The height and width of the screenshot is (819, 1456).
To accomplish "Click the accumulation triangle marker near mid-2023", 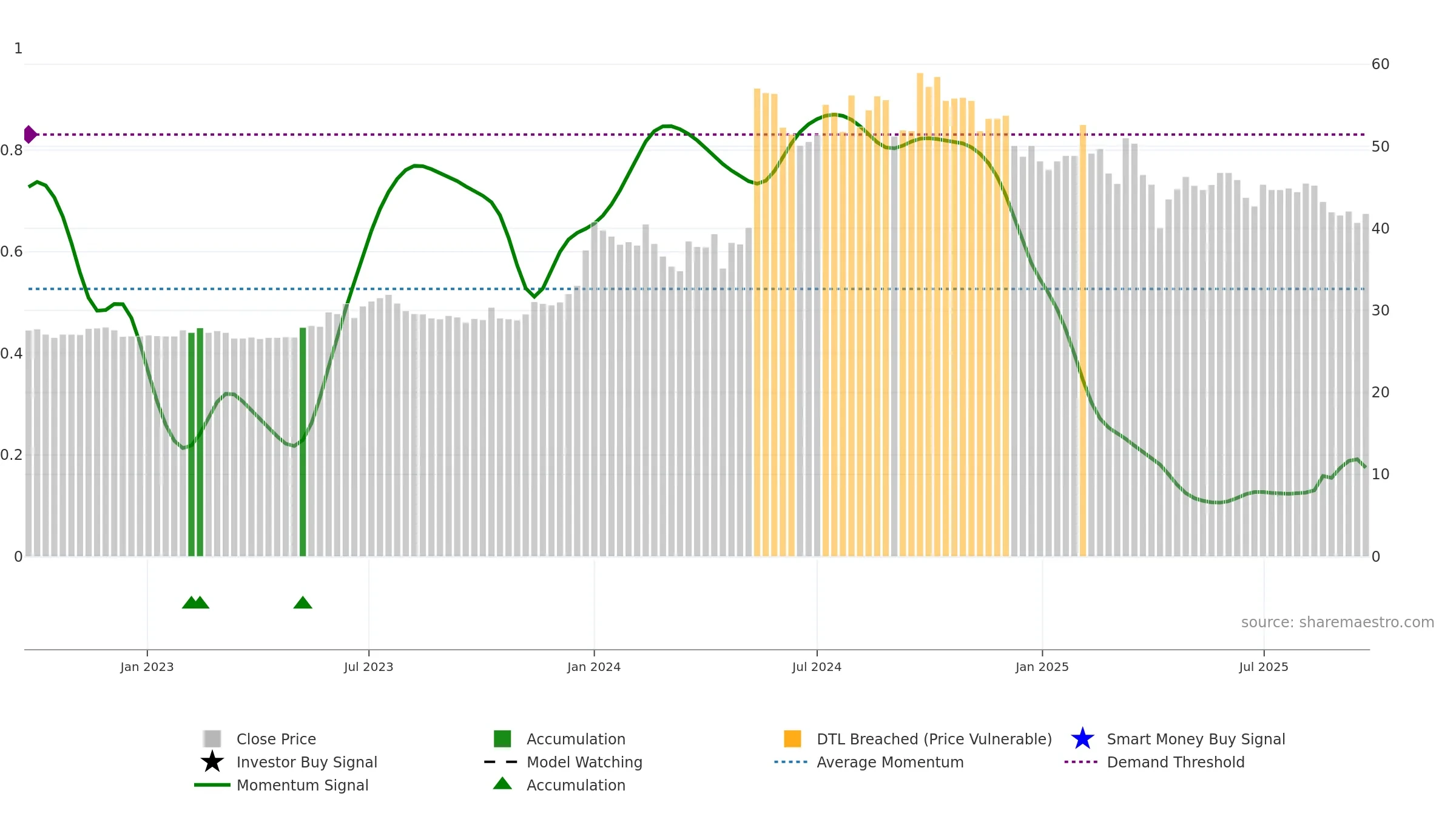I will [303, 602].
